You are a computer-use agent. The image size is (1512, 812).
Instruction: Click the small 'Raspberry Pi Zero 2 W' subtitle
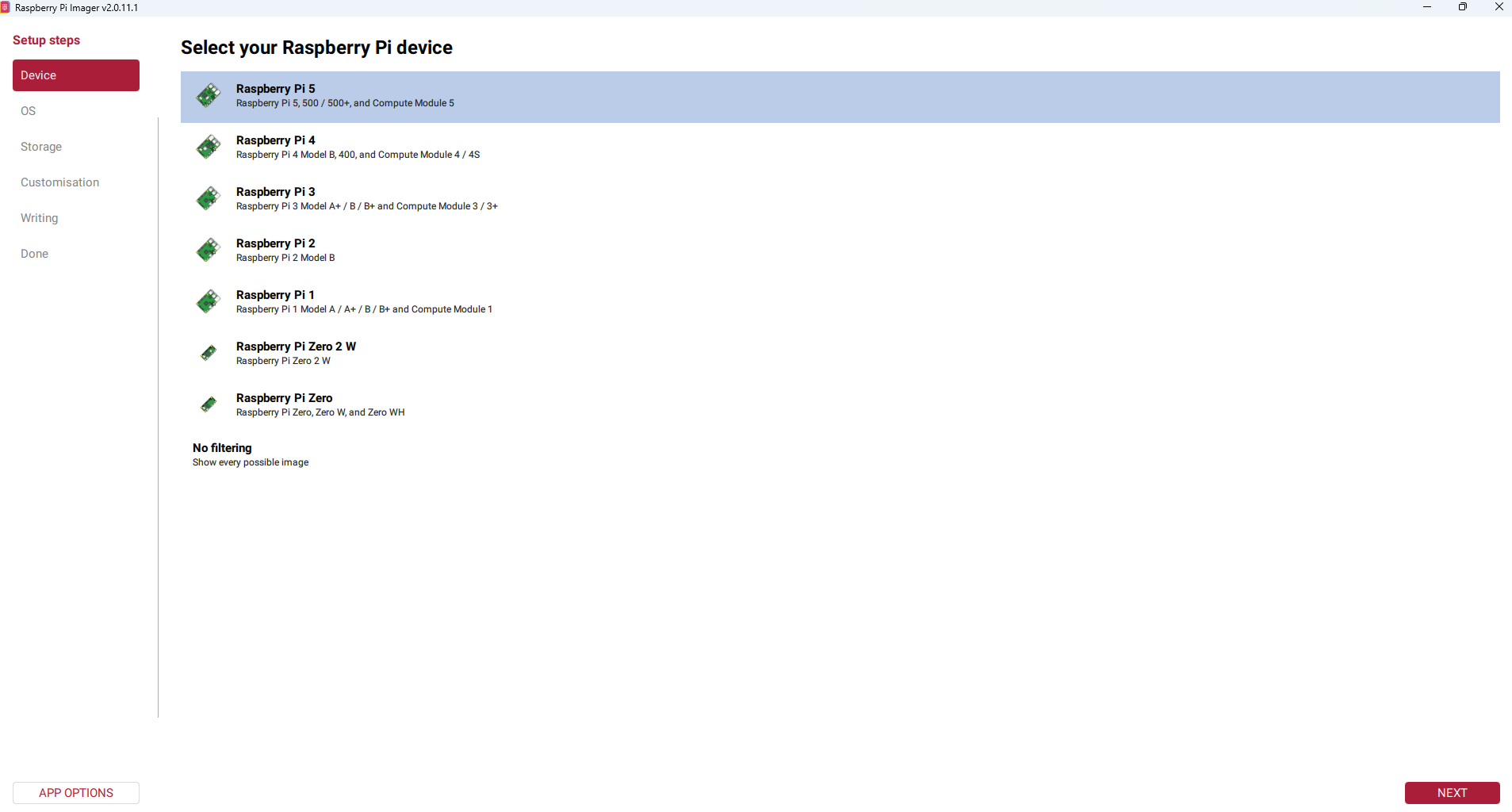[283, 361]
